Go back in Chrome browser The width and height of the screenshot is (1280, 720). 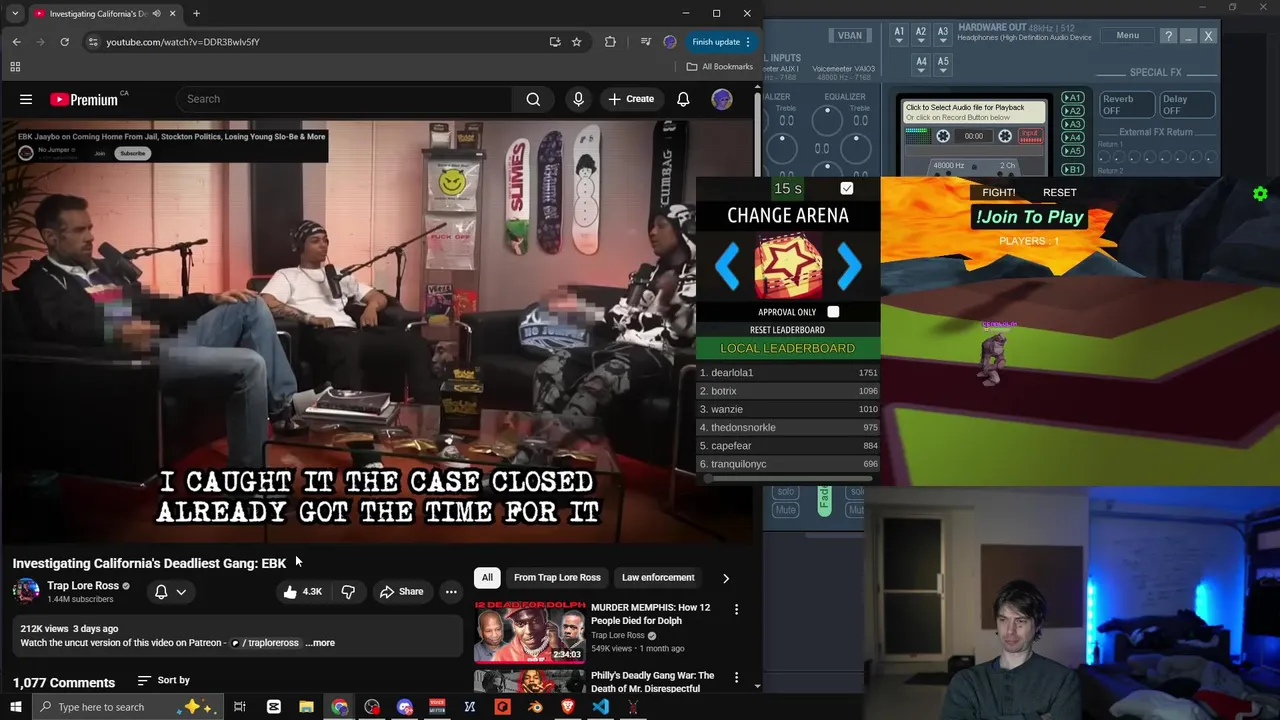pyautogui.click(x=16, y=42)
